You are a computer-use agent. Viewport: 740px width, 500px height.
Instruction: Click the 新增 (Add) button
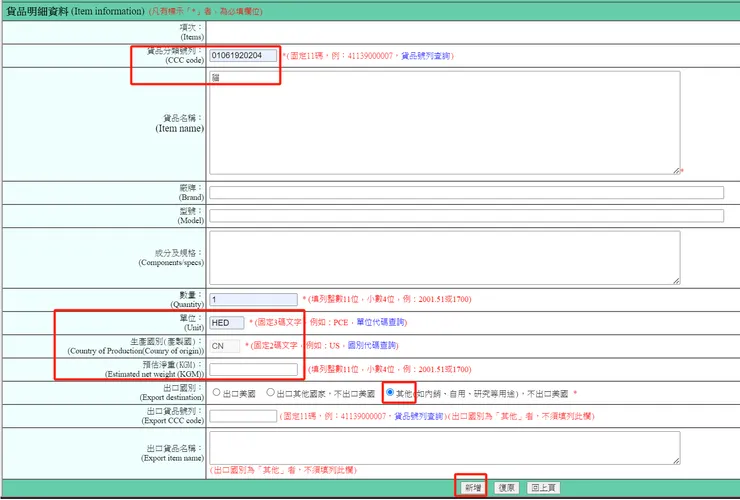[x=472, y=488]
